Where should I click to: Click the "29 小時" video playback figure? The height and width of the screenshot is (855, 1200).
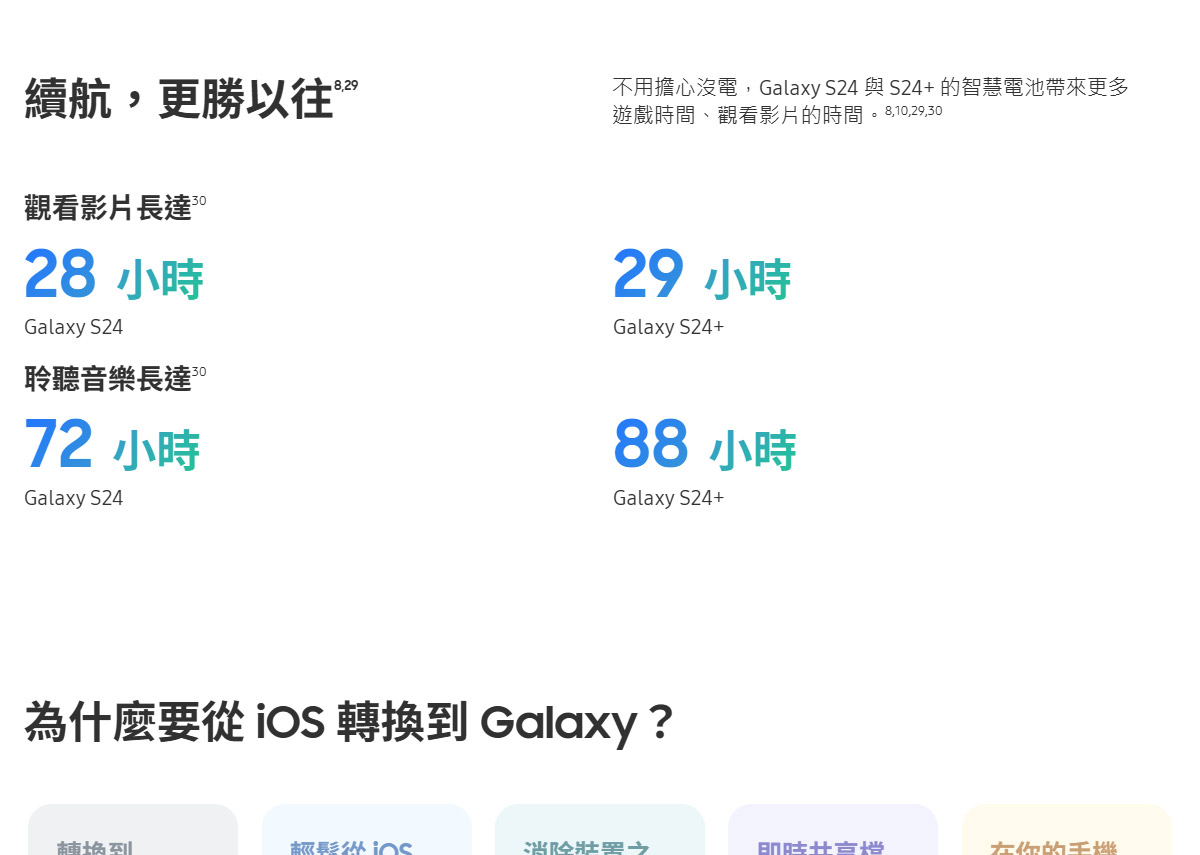pos(701,275)
